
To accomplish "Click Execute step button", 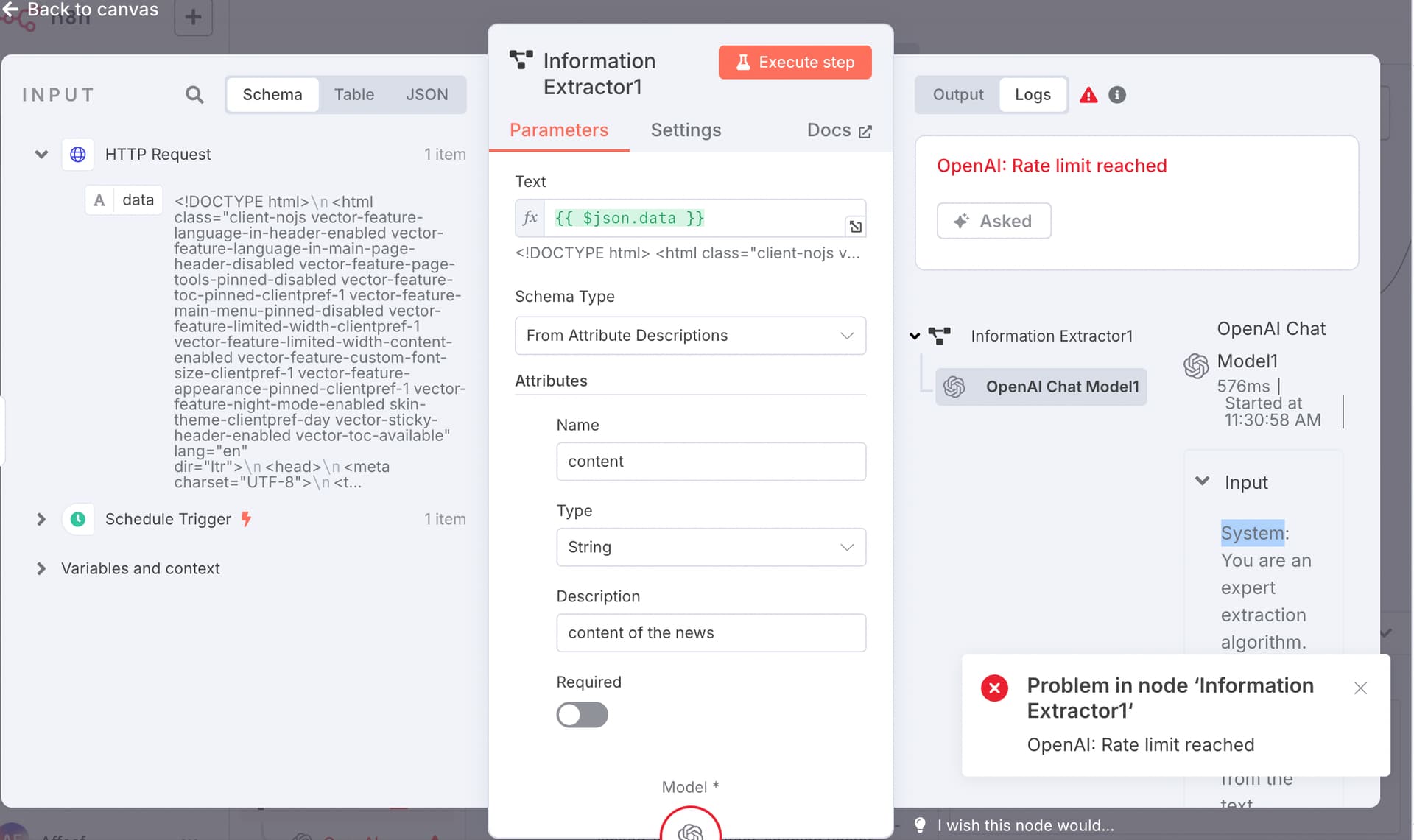I will coord(795,63).
